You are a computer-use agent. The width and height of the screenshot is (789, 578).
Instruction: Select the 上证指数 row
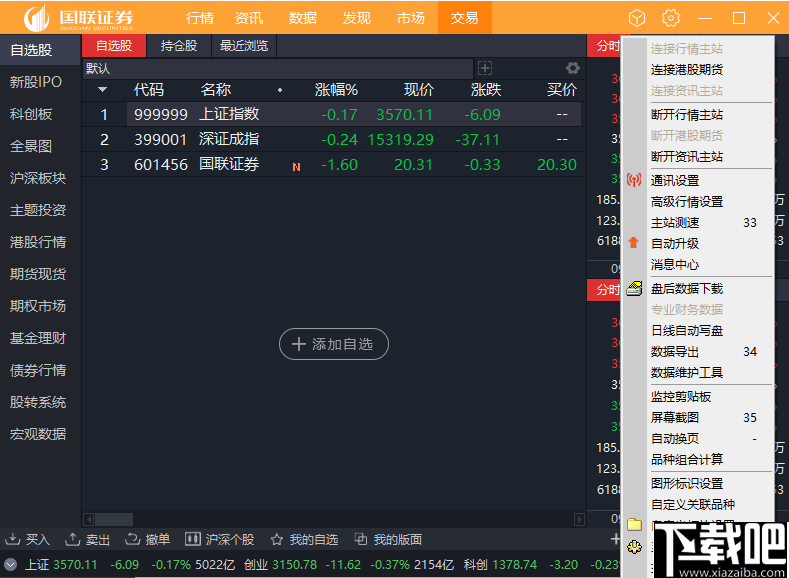pos(332,114)
